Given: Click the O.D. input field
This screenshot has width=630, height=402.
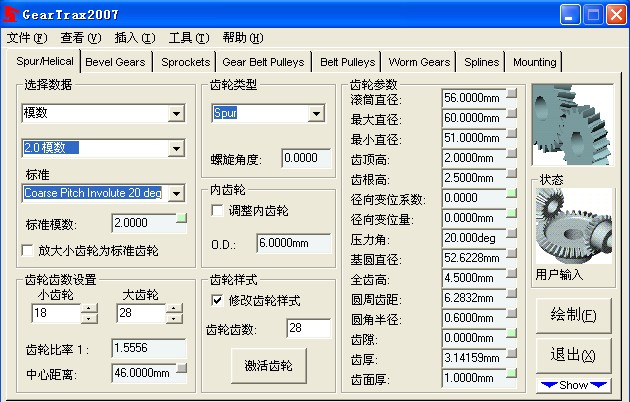Looking at the screenshot, I should [x=294, y=243].
